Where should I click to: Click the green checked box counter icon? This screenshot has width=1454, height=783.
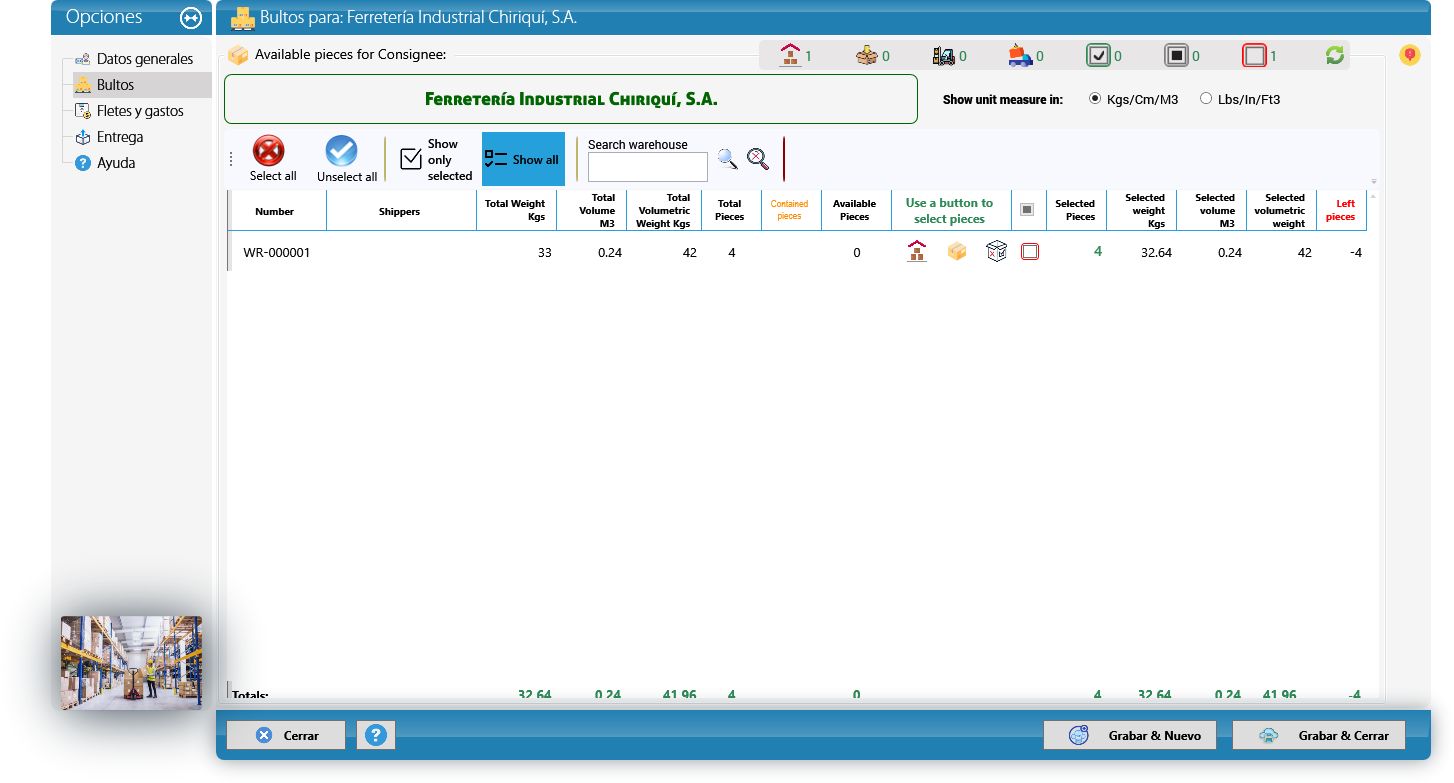(x=1099, y=56)
